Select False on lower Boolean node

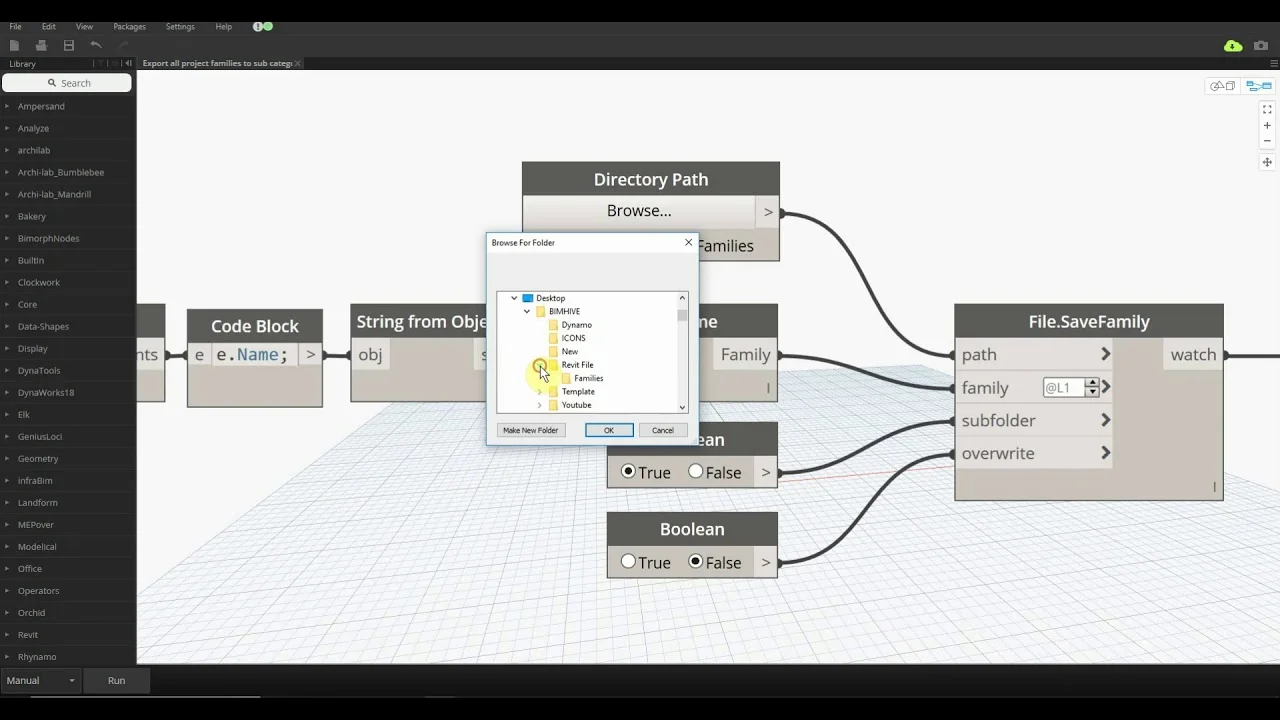(x=696, y=561)
